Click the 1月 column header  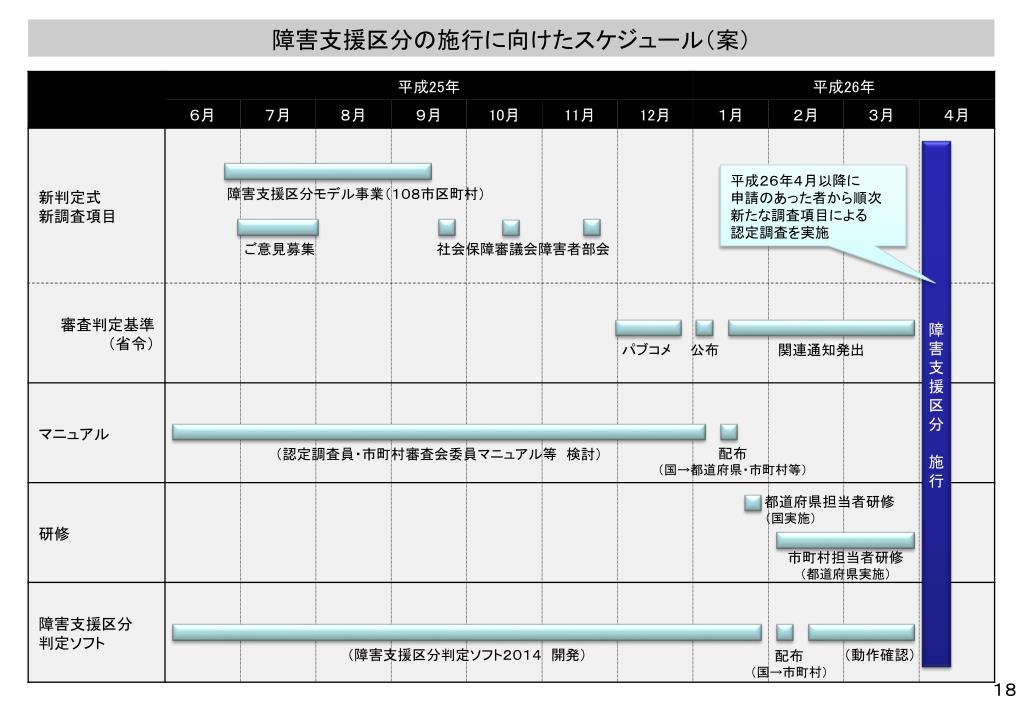click(x=730, y=115)
